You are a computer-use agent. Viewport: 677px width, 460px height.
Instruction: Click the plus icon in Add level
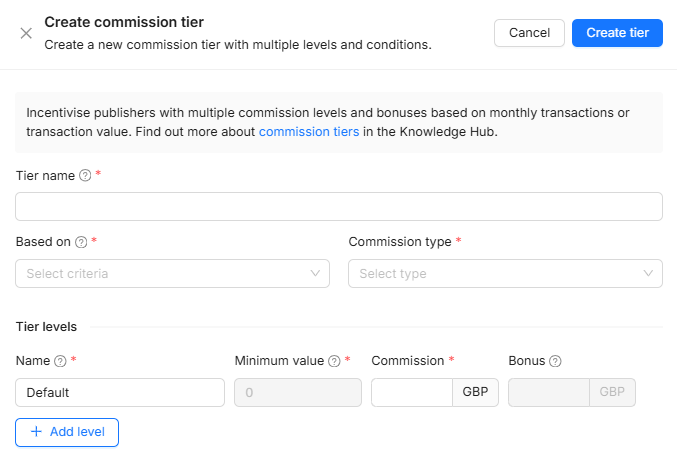[37, 432]
